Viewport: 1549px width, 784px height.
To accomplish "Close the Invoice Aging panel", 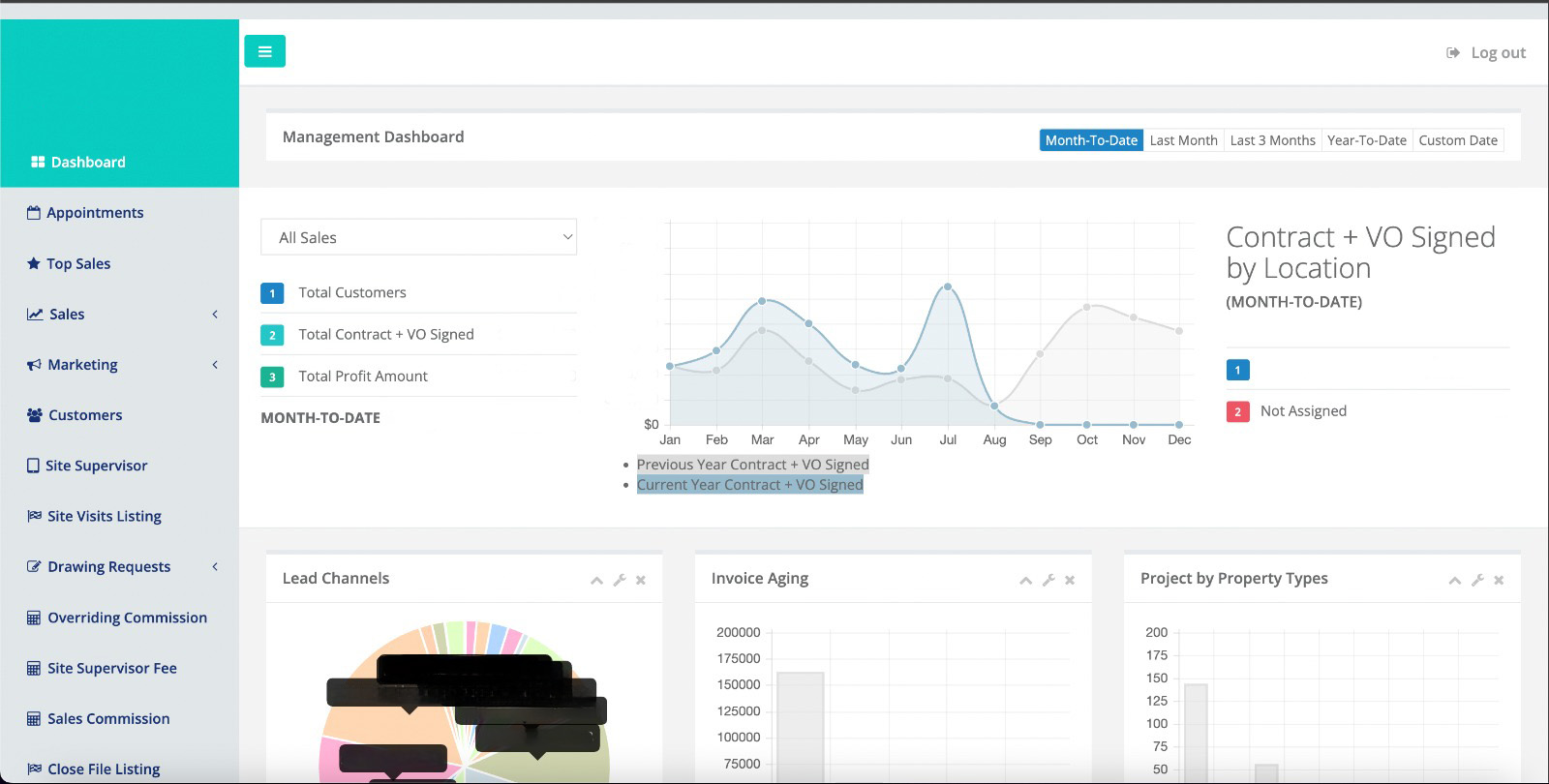I will pyautogui.click(x=1070, y=580).
